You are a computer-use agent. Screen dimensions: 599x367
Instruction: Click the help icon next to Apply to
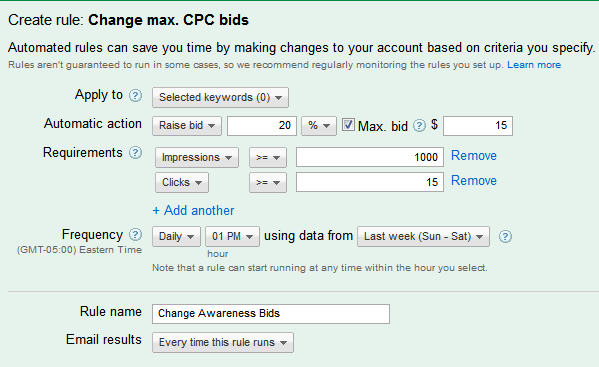(135, 95)
